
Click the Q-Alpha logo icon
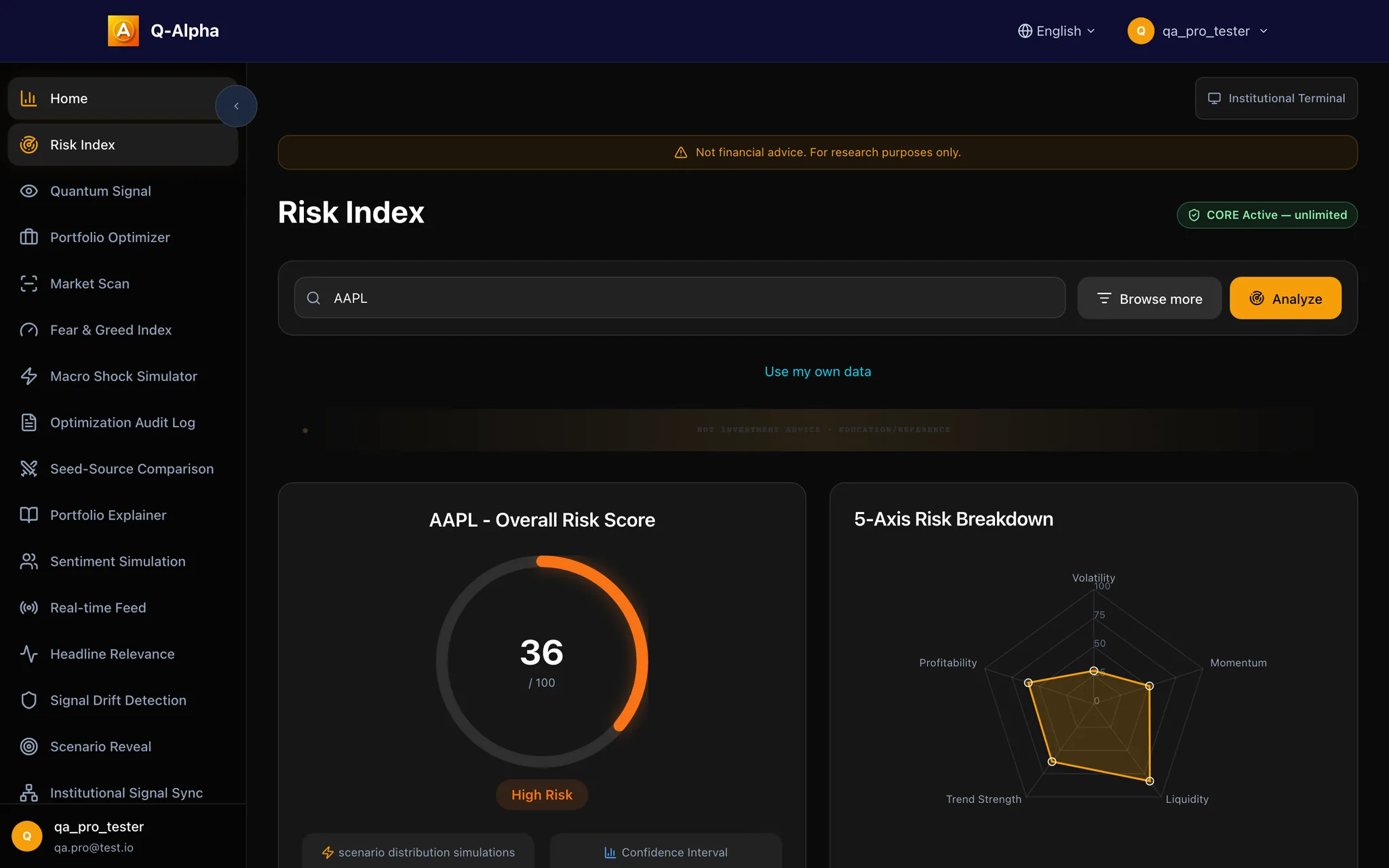tap(123, 31)
